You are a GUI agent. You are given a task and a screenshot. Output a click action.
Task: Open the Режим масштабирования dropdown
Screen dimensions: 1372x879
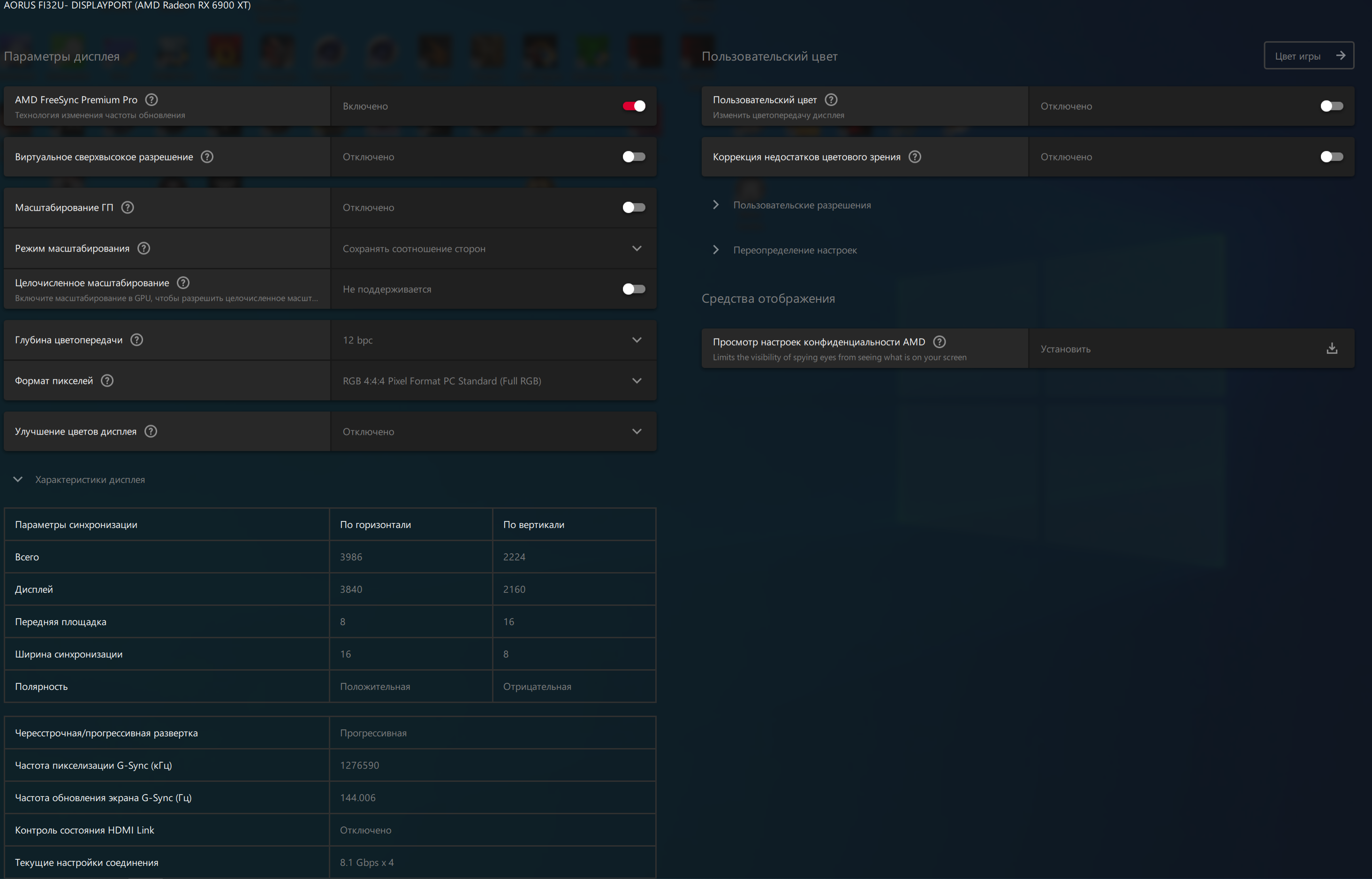click(x=493, y=248)
